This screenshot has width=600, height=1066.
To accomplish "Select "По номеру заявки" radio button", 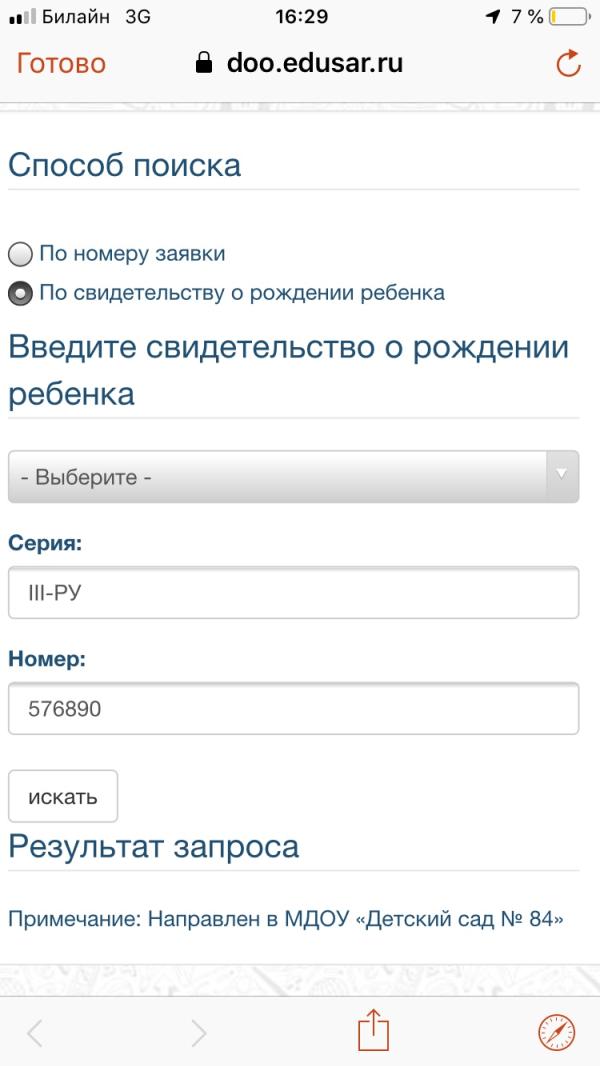I will point(20,254).
